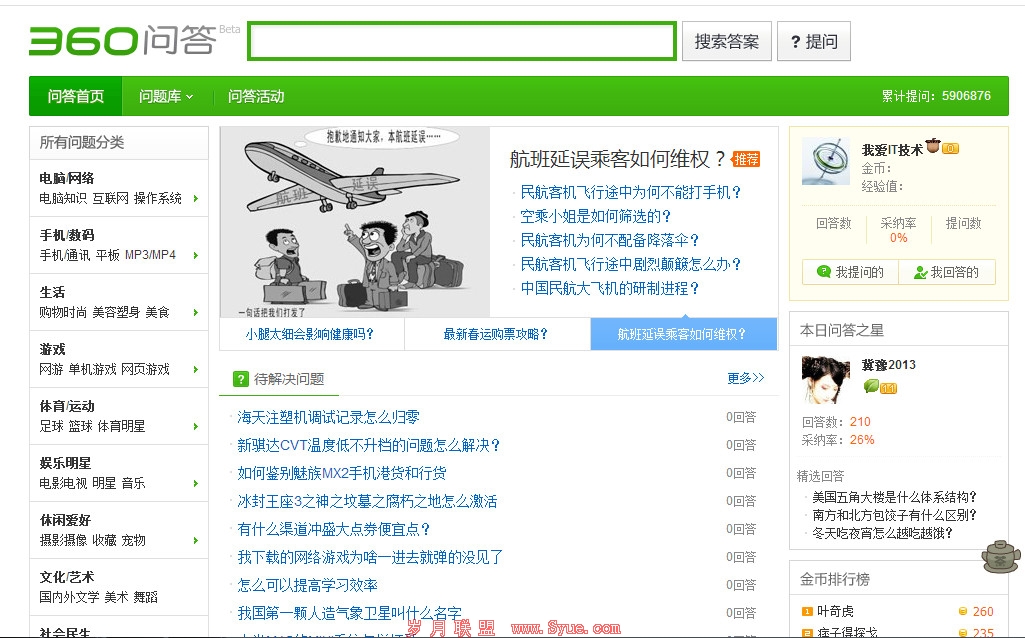The width and height of the screenshot is (1025, 638).
Task: Click the 0回答 count beside 怎么可以提高学习效率
Action: 741,585
